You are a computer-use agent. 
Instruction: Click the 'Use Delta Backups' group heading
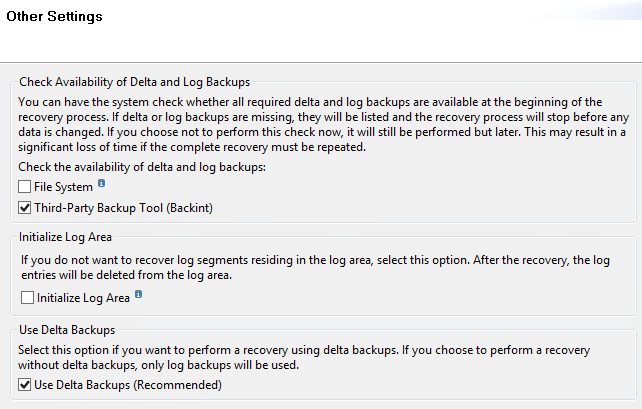point(67,327)
